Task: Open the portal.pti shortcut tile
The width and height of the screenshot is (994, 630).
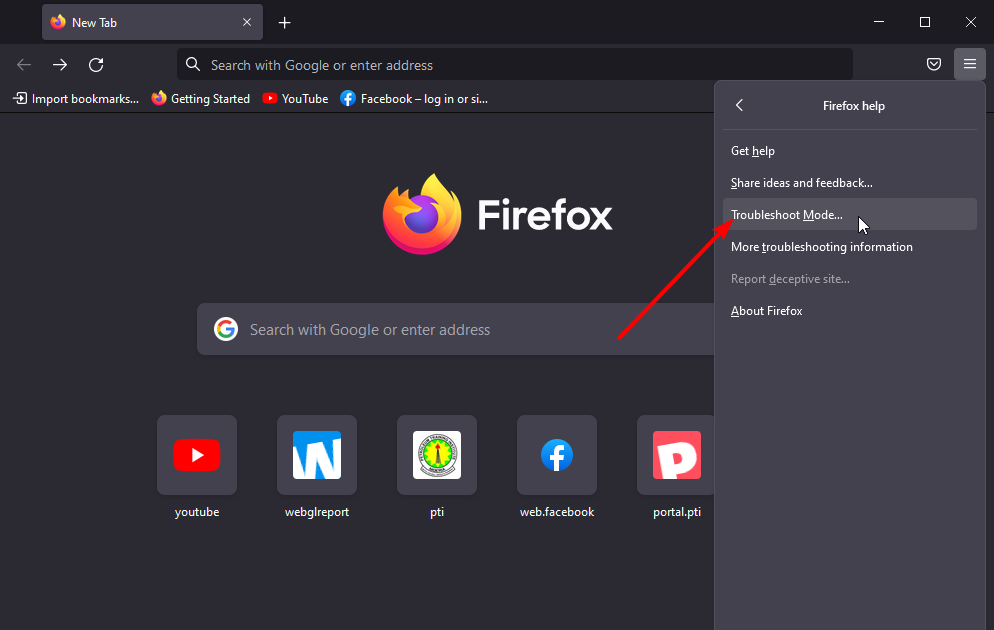Action: 676,455
